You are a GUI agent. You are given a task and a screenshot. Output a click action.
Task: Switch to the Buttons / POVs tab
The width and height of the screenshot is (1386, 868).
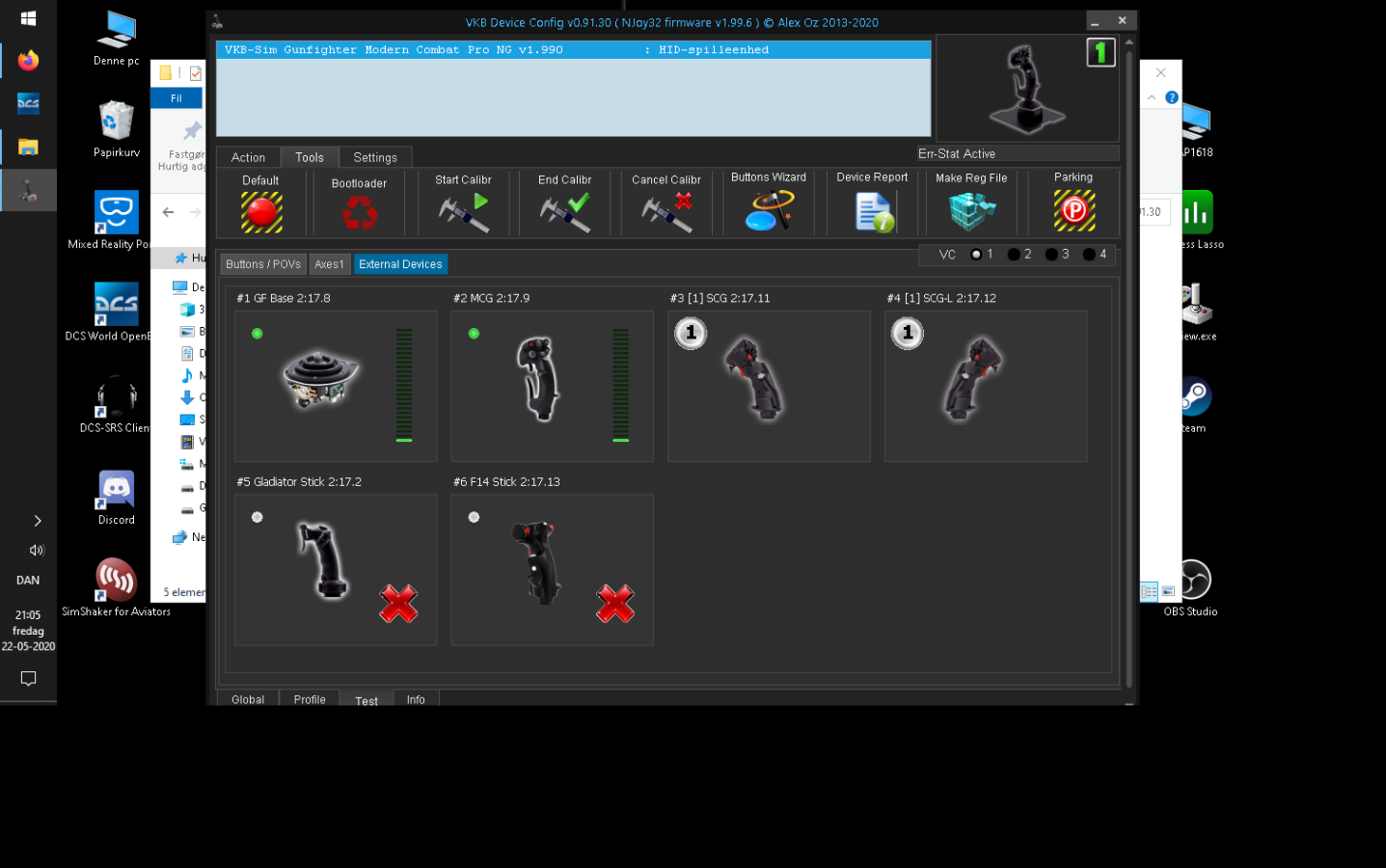click(x=263, y=264)
